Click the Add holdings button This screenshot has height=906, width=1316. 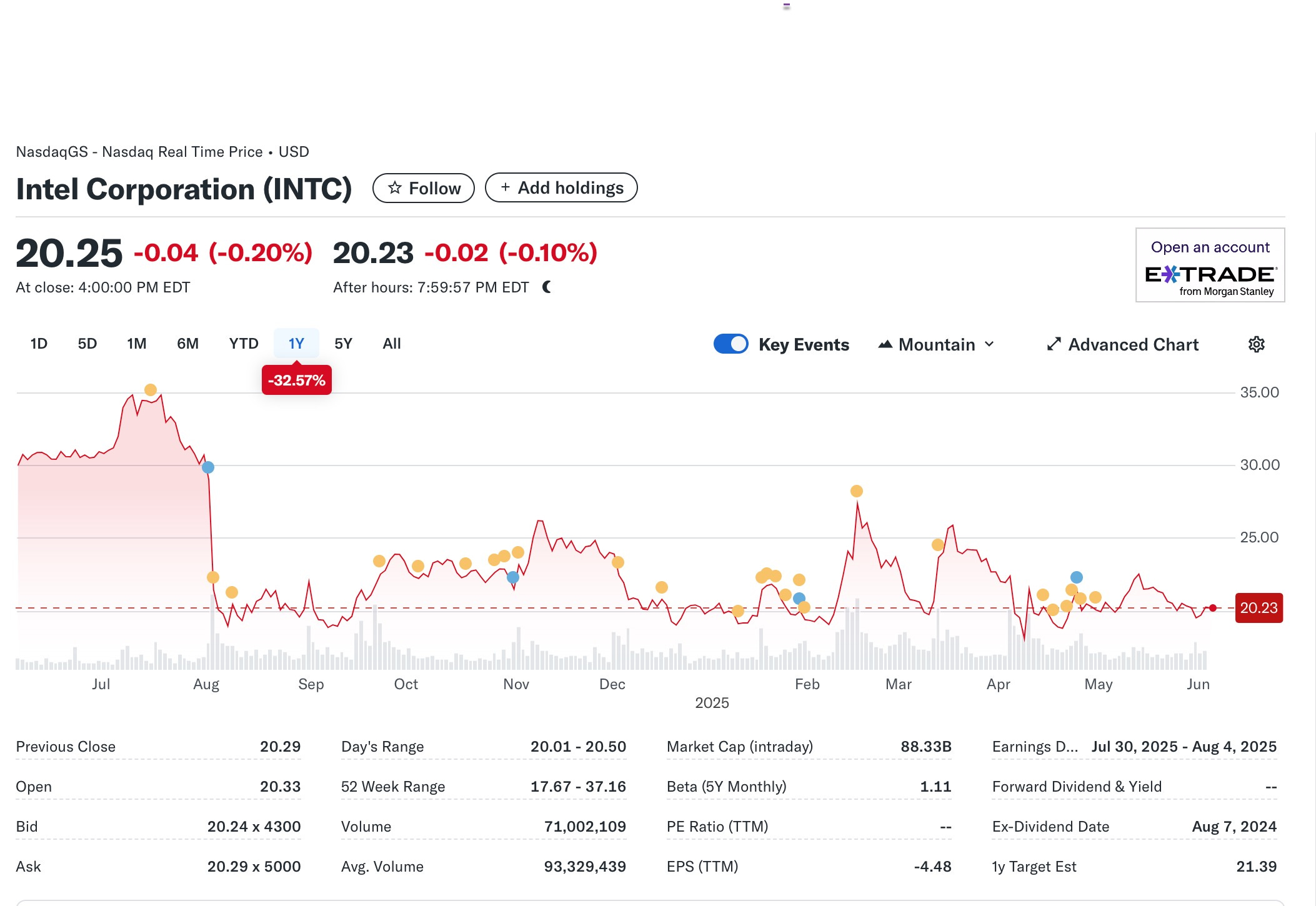[x=561, y=187]
